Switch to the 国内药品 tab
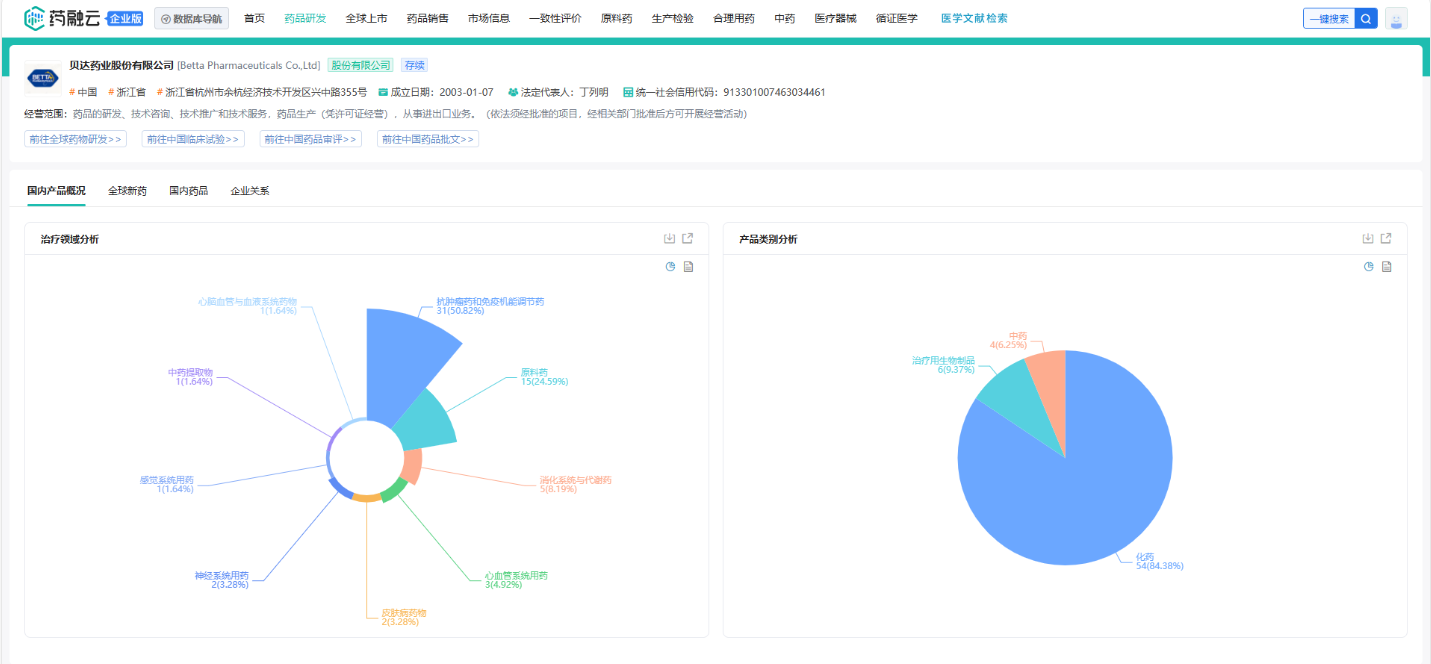 click(x=188, y=190)
